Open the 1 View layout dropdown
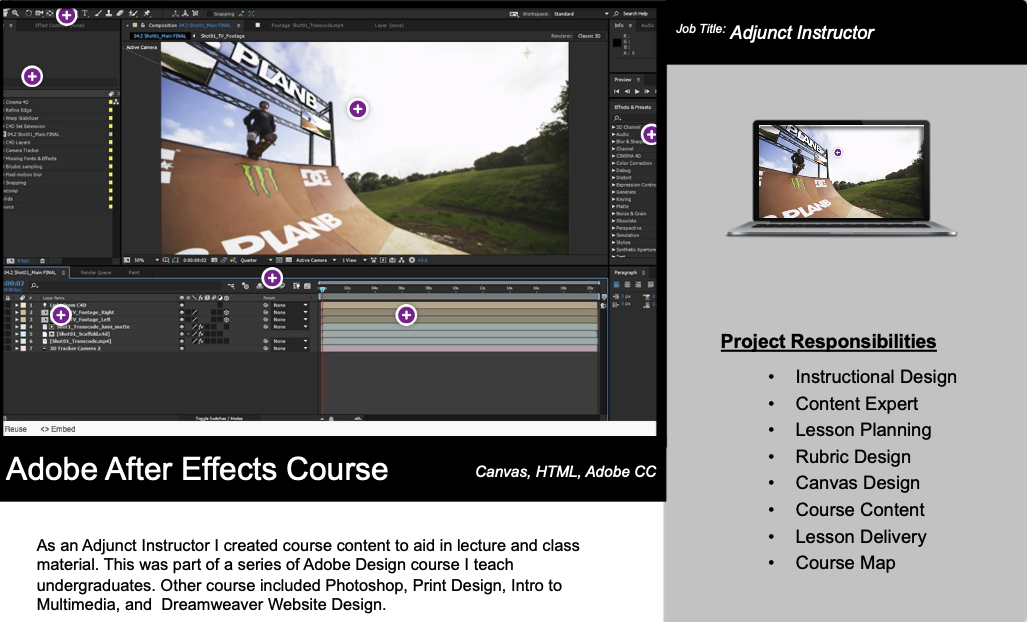This screenshot has height=622, width=1027. pos(354,260)
